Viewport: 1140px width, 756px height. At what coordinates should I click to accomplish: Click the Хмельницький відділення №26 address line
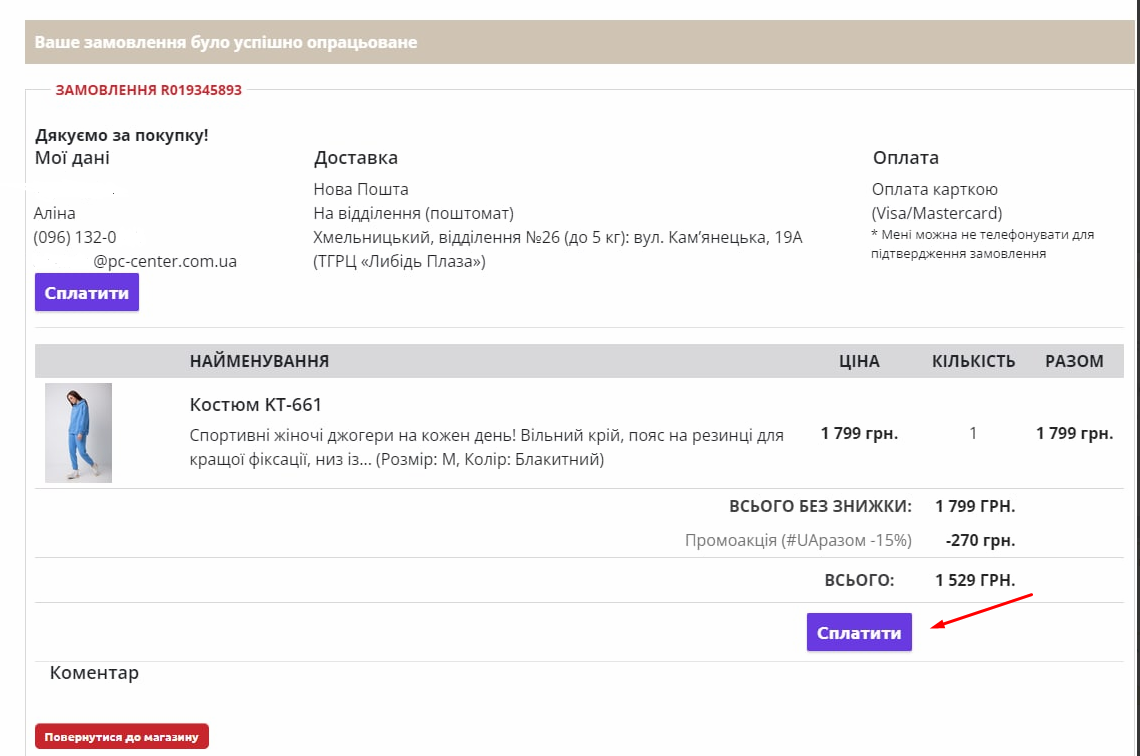[557, 237]
